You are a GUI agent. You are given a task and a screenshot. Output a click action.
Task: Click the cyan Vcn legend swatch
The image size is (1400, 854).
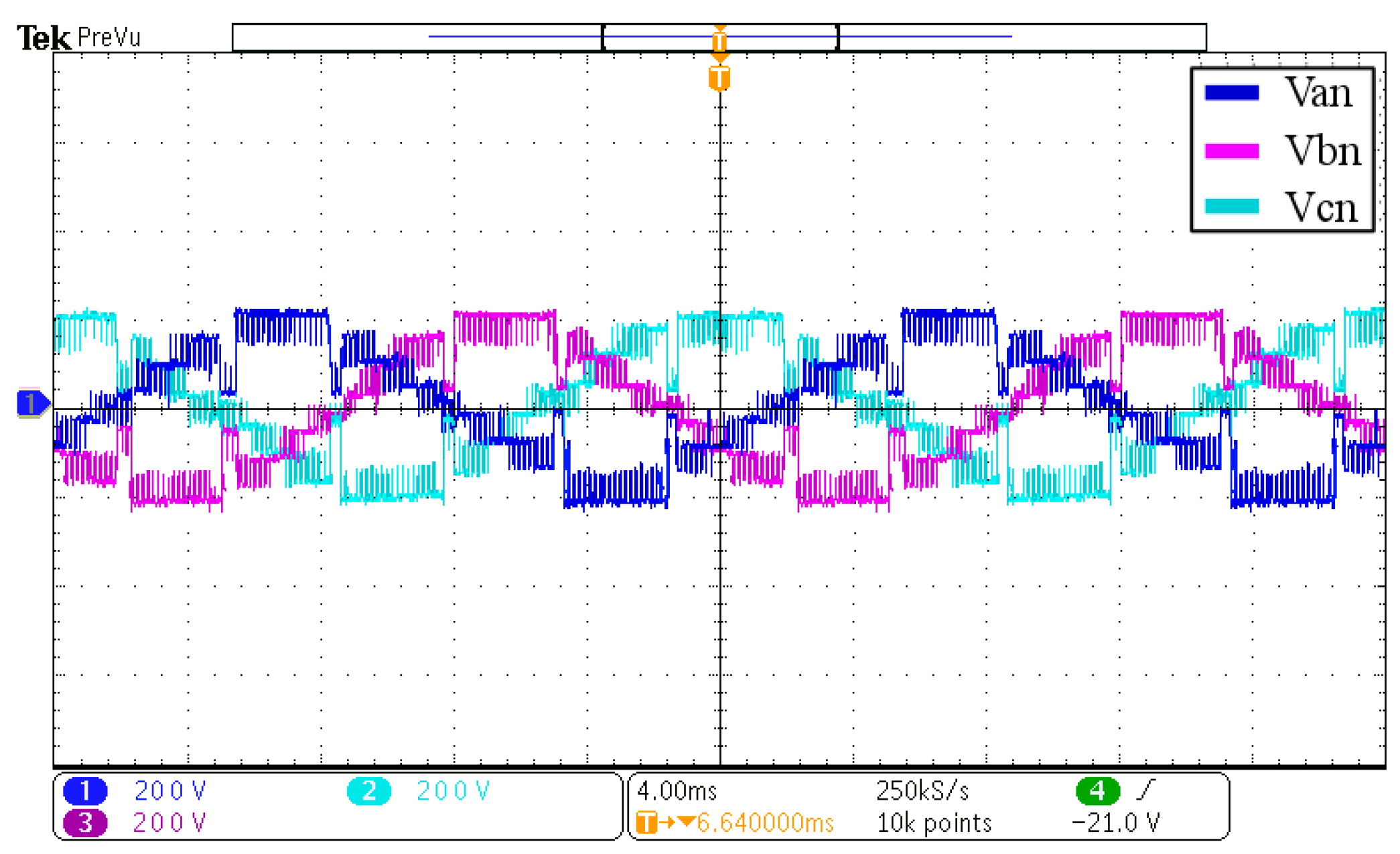point(1231,206)
